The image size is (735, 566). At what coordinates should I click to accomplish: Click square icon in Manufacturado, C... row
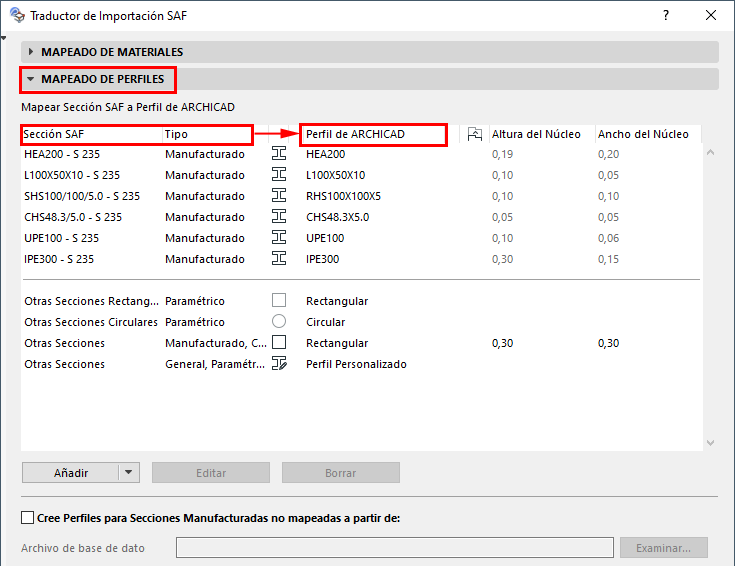(279, 342)
